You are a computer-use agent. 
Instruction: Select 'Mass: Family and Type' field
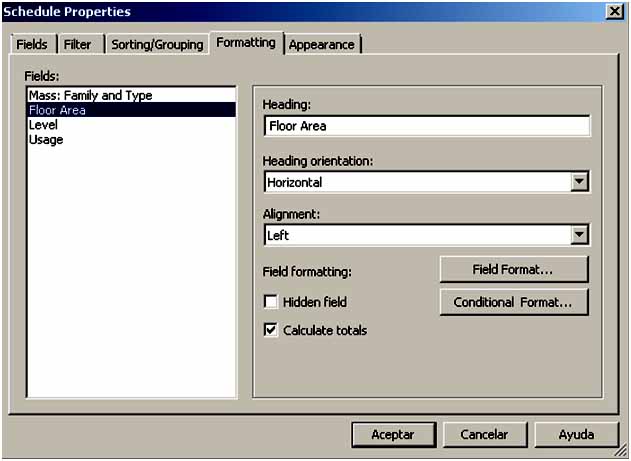click(x=90, y=96)
